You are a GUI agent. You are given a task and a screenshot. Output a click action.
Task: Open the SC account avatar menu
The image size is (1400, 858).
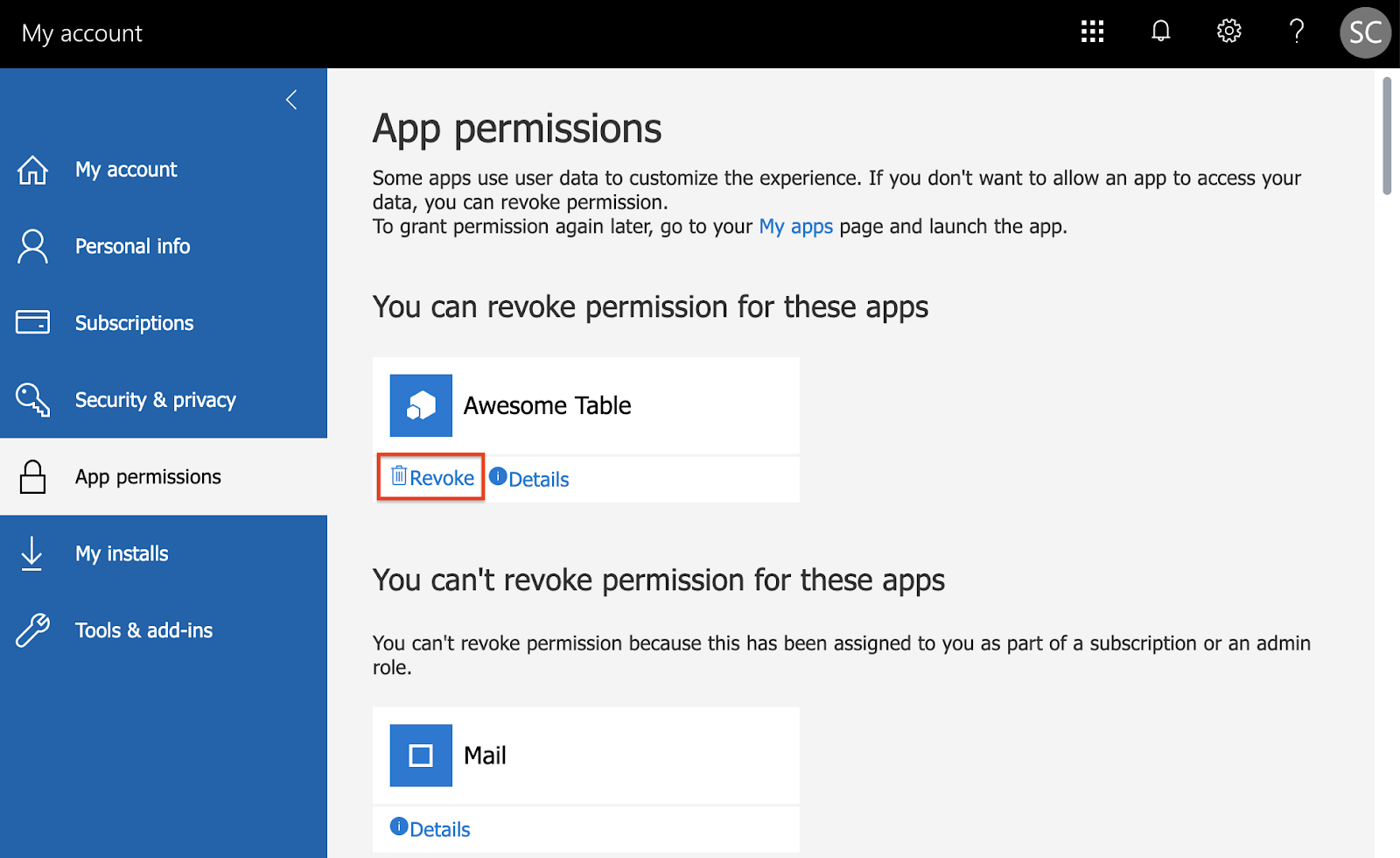pyautogui.click(x=1365, y=32)
